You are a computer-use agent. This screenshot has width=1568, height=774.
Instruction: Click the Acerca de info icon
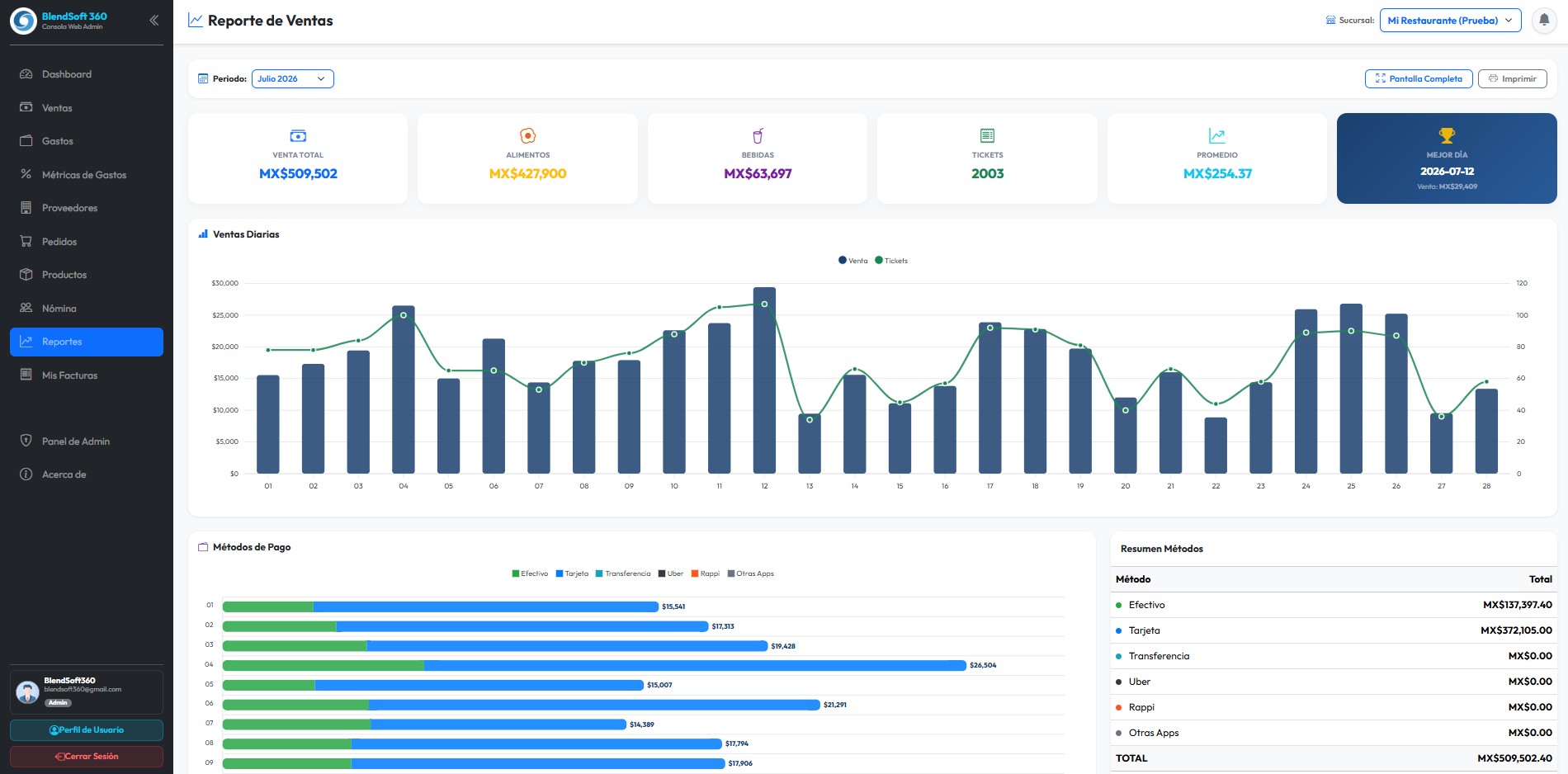coord(26,474)
